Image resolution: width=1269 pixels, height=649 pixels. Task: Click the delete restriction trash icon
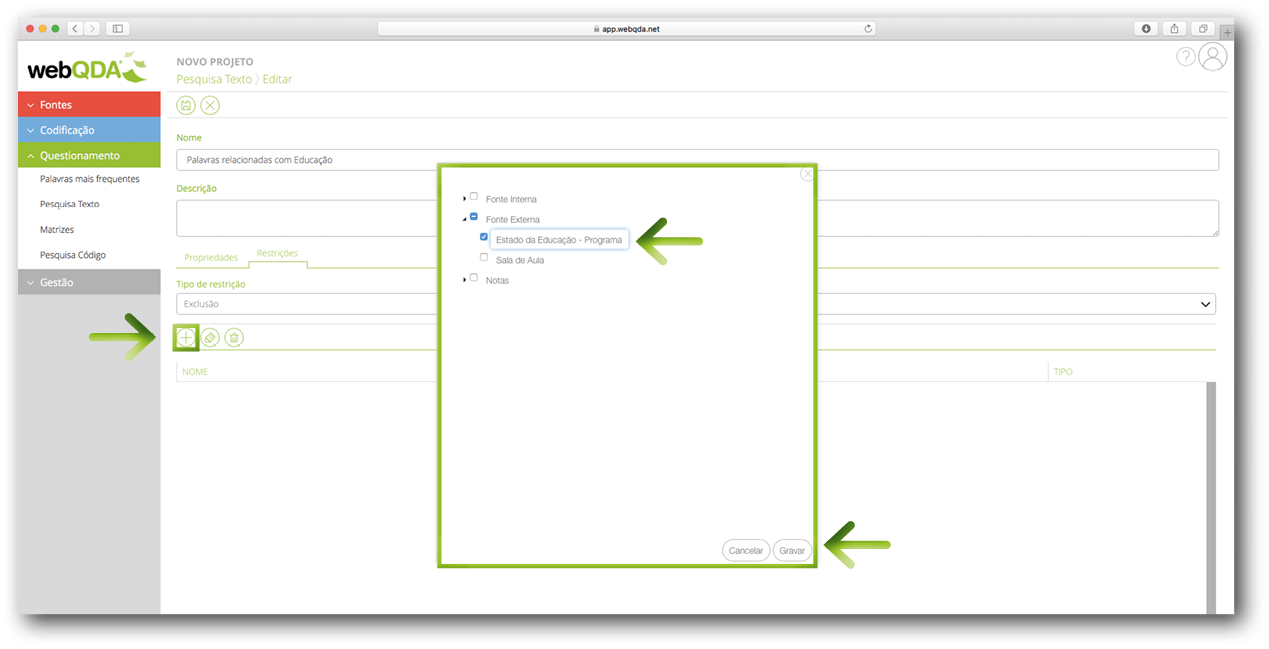click(x=234, y=338)
